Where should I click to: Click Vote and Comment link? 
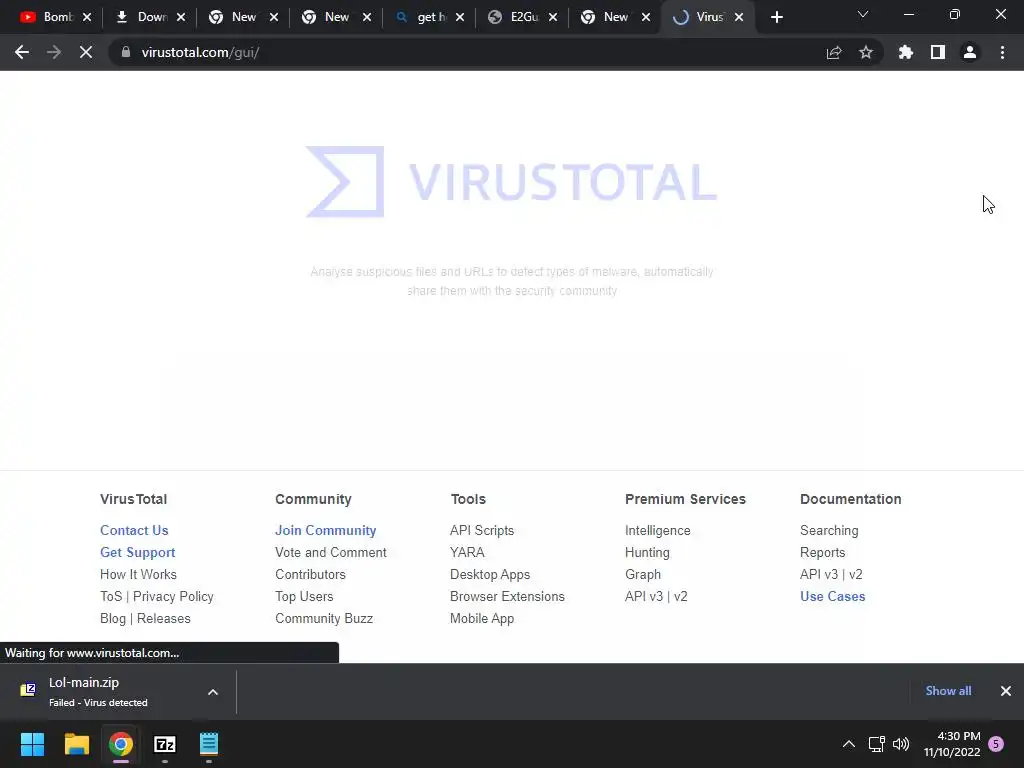330,552
